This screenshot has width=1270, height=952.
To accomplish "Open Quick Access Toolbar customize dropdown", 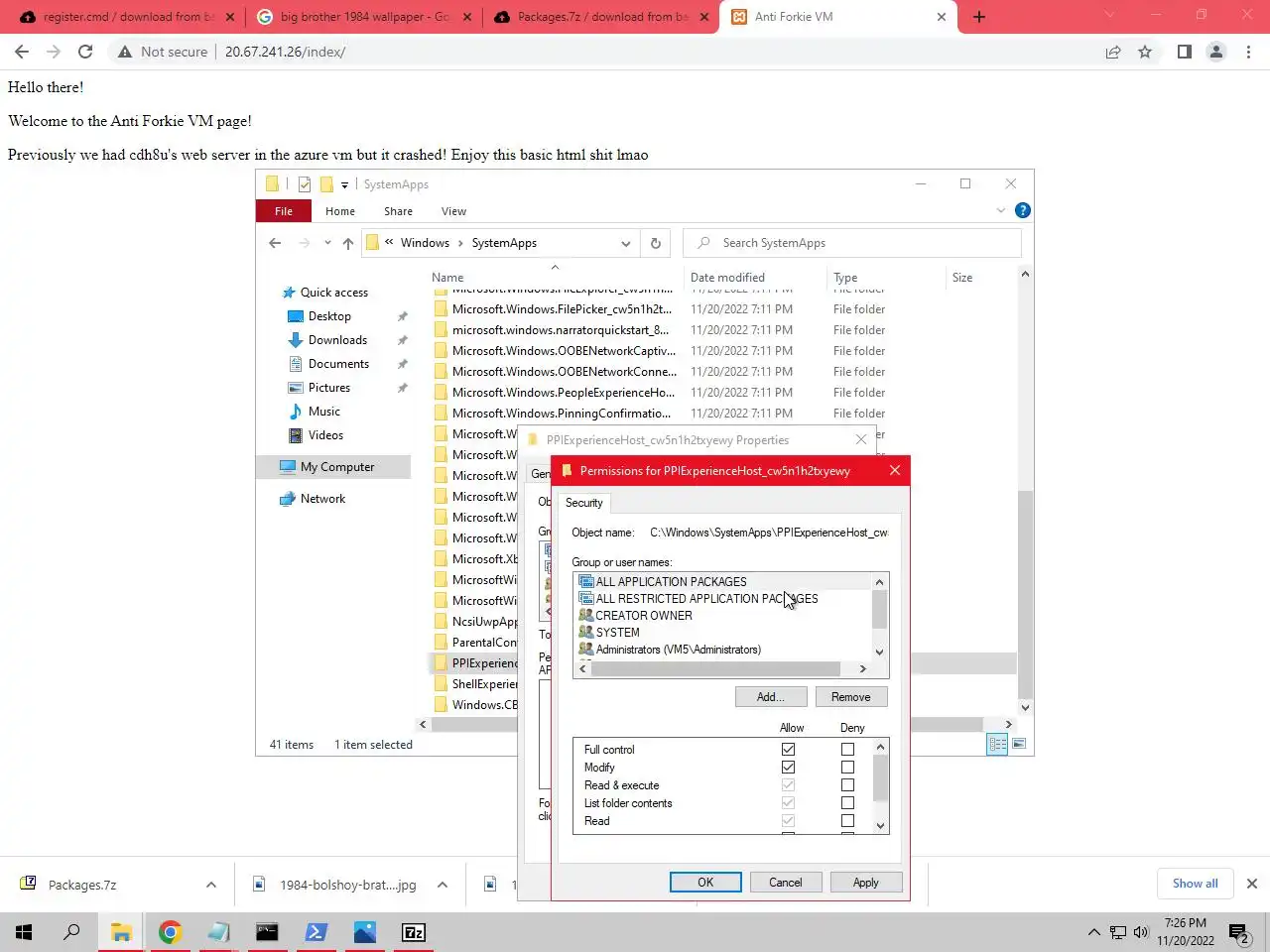I will pyautogui.click(x=344, y=184).
